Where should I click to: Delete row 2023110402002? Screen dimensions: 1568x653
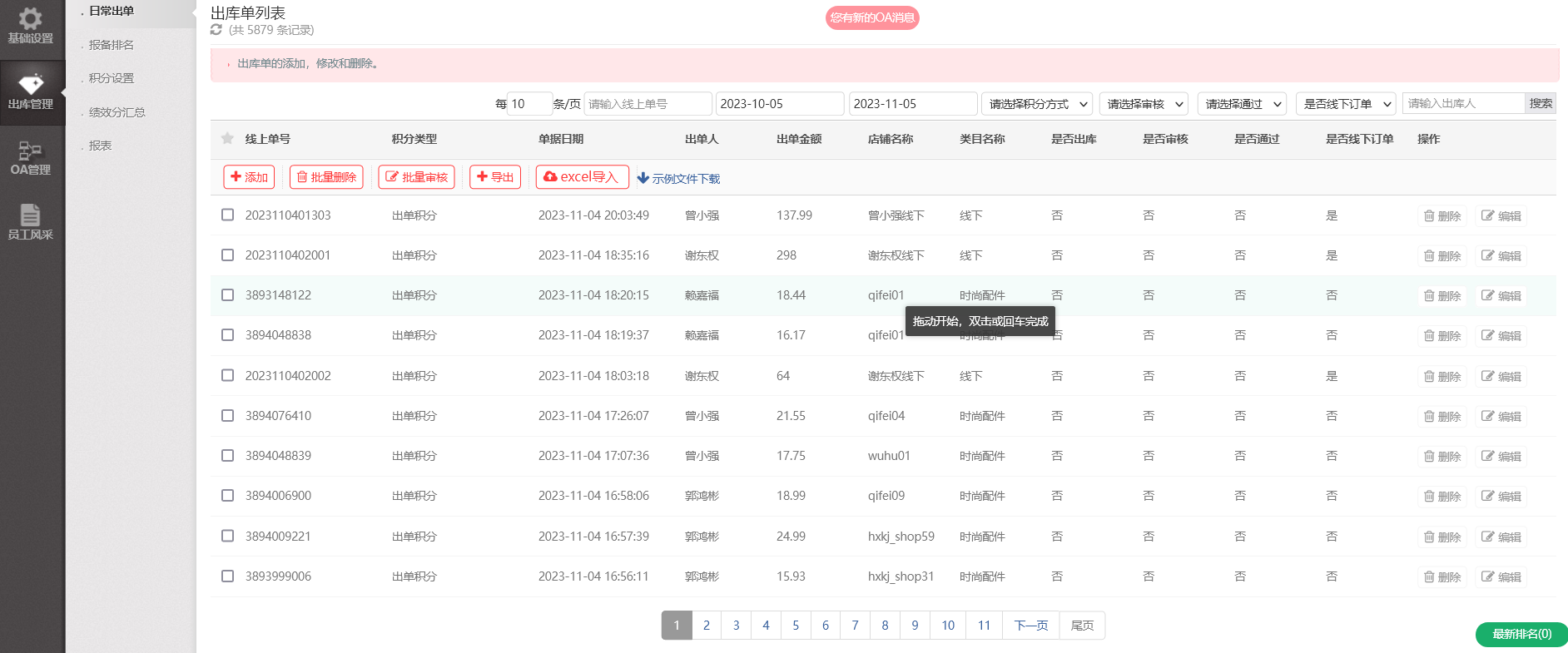pyautogui.click(x=1443, y=377)
